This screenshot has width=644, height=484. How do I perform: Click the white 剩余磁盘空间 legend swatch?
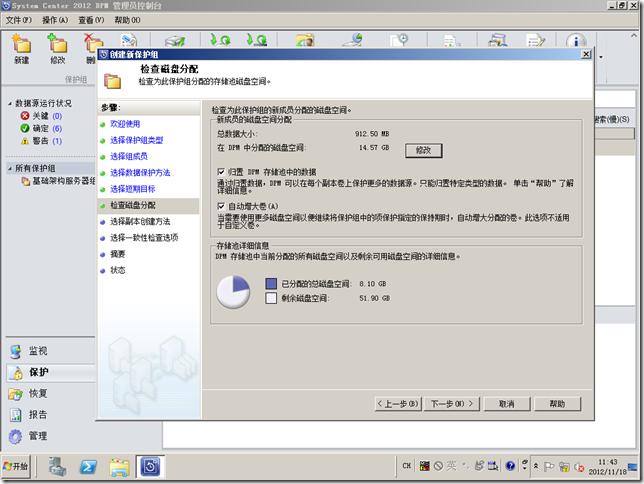271,298
